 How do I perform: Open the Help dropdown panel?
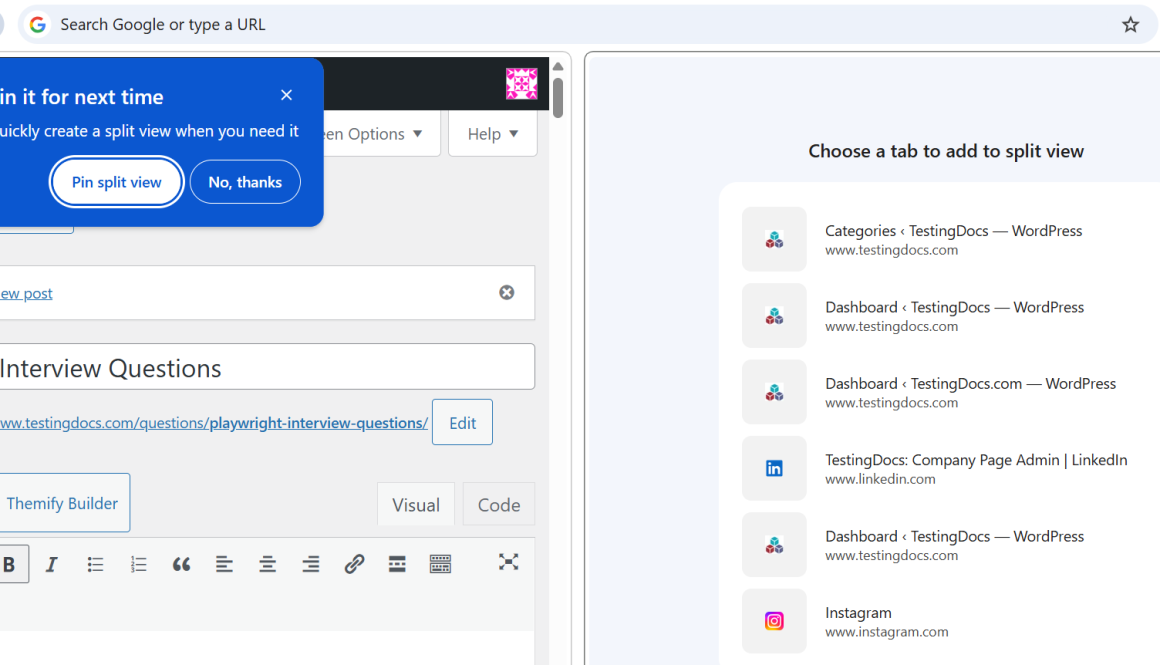[492, 134]
